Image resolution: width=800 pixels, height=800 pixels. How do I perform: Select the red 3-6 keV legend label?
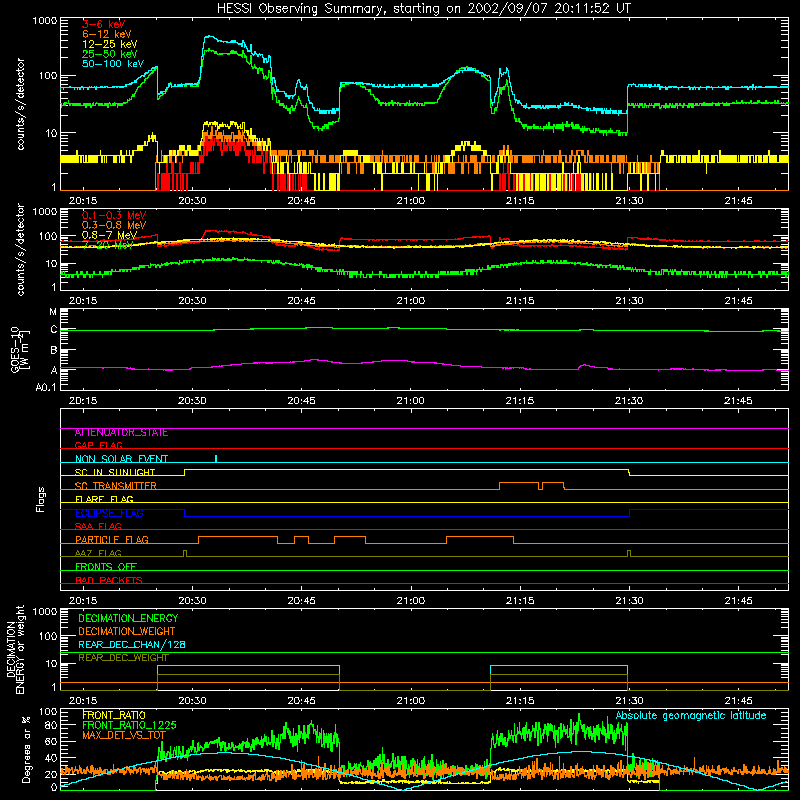tap(104, 24)
